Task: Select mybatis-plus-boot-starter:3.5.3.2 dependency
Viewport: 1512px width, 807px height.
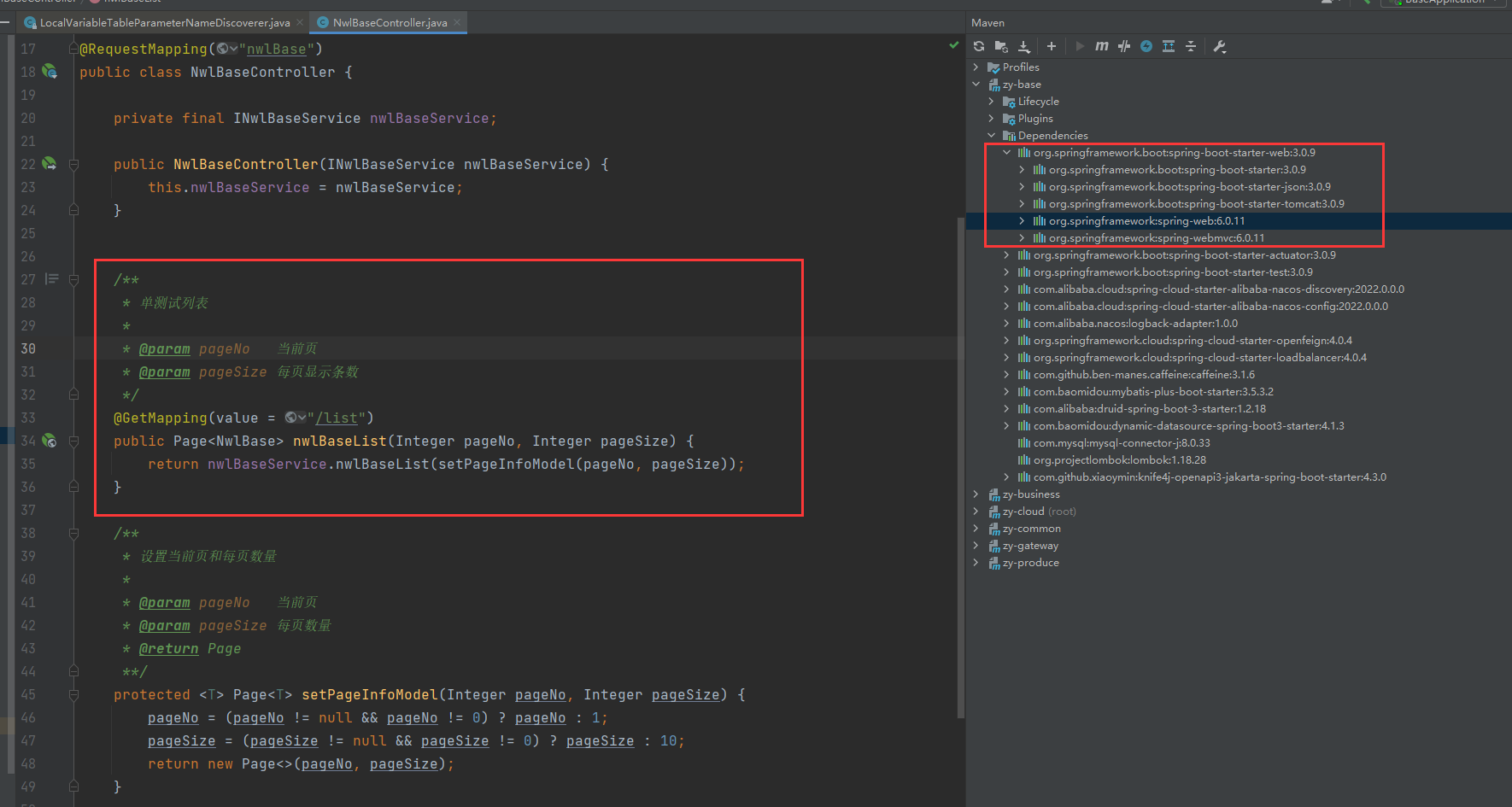Action: tap(1153, 391)
